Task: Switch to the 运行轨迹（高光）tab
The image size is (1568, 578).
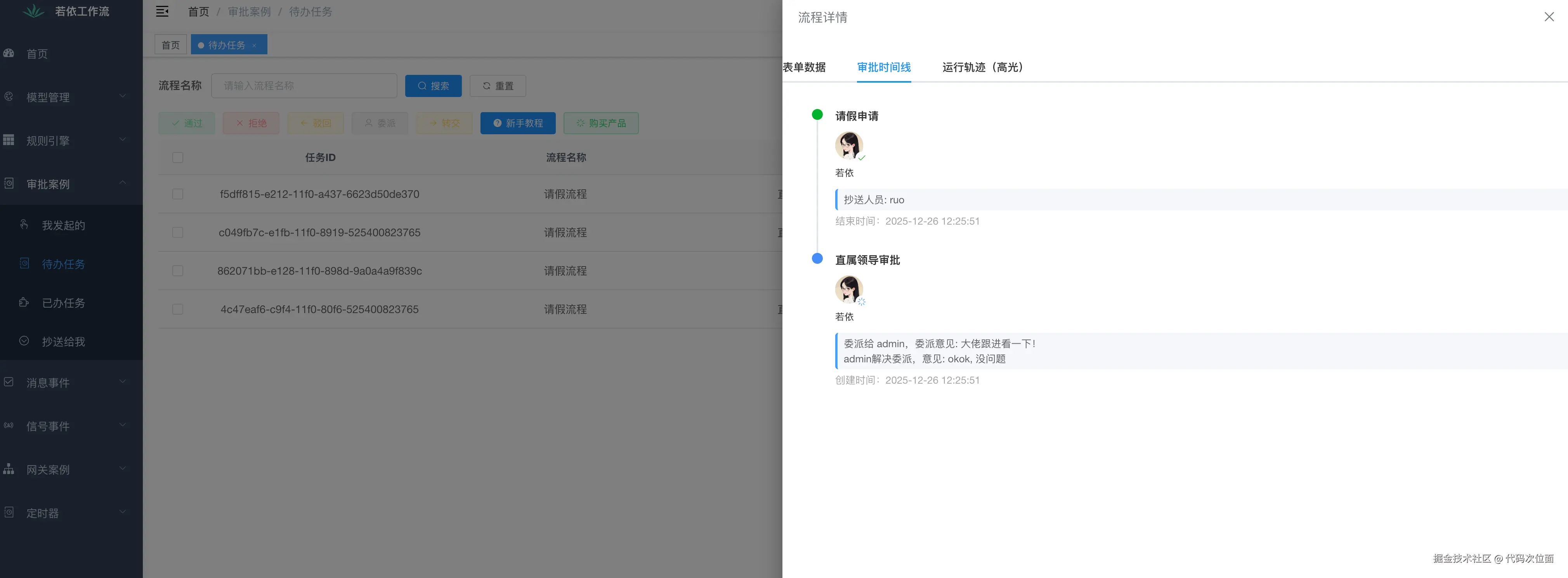Action: [x=982, y=67]
